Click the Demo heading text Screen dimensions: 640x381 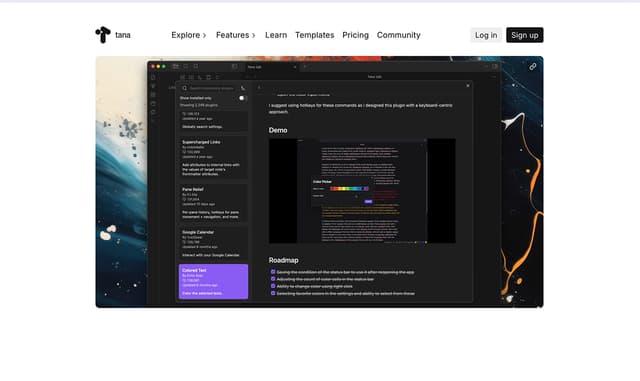pos(278,130)
